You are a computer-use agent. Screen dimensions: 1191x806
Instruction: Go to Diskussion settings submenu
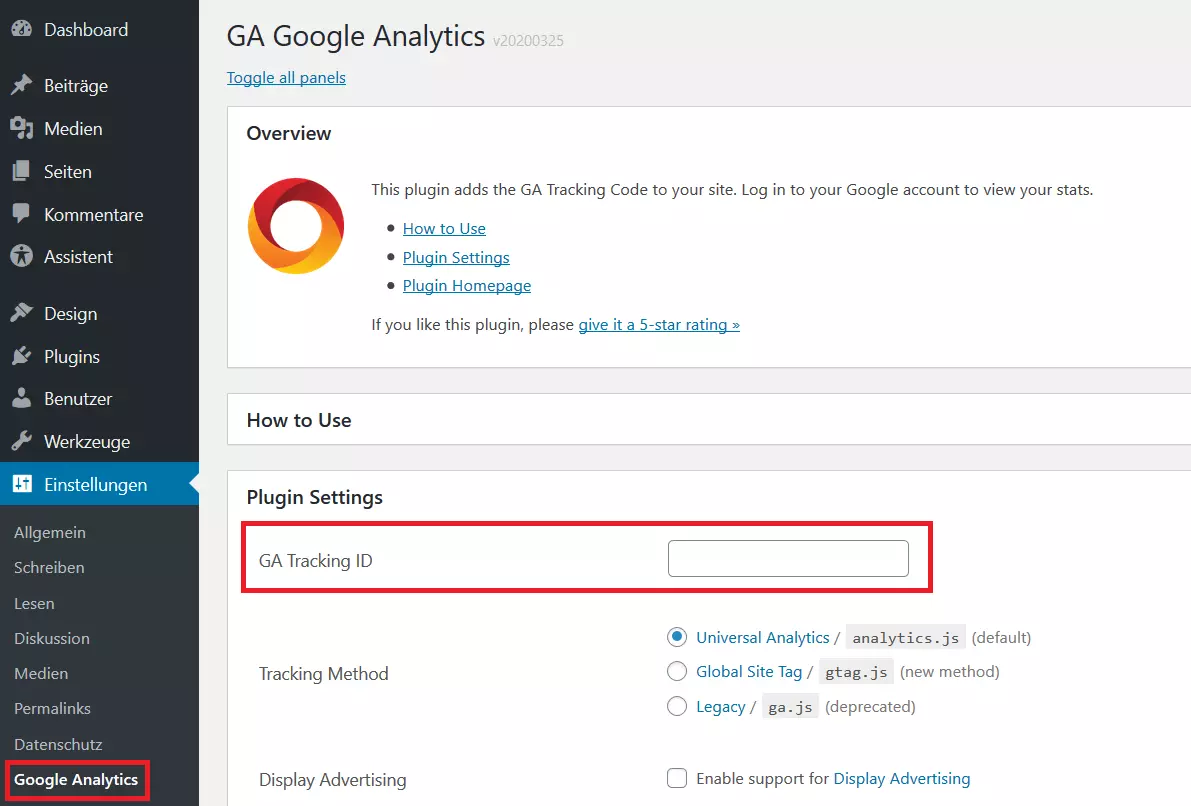point(52,638)
